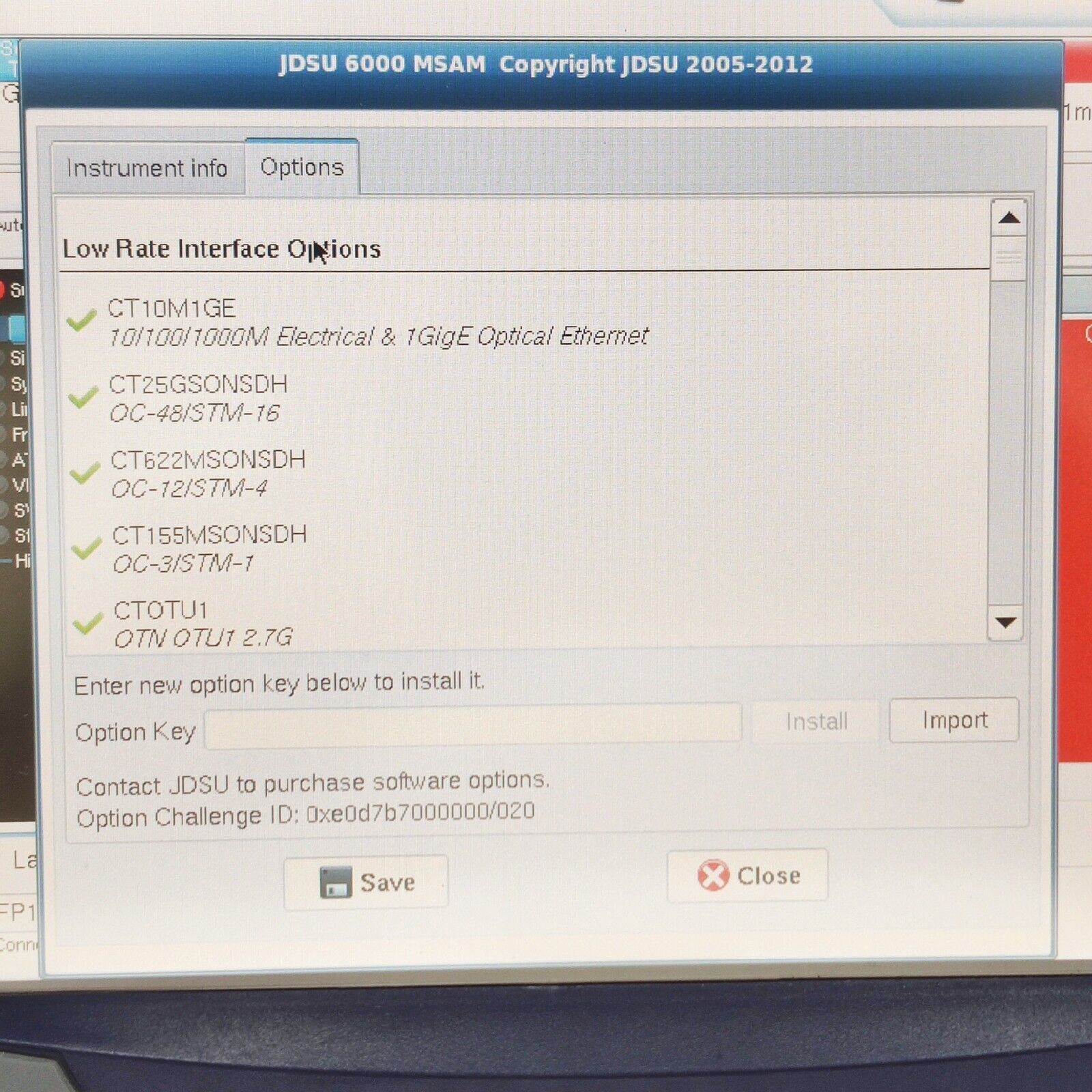
Task: Click the green checkmark beside CTOTU1
Action: click(88, 623)
